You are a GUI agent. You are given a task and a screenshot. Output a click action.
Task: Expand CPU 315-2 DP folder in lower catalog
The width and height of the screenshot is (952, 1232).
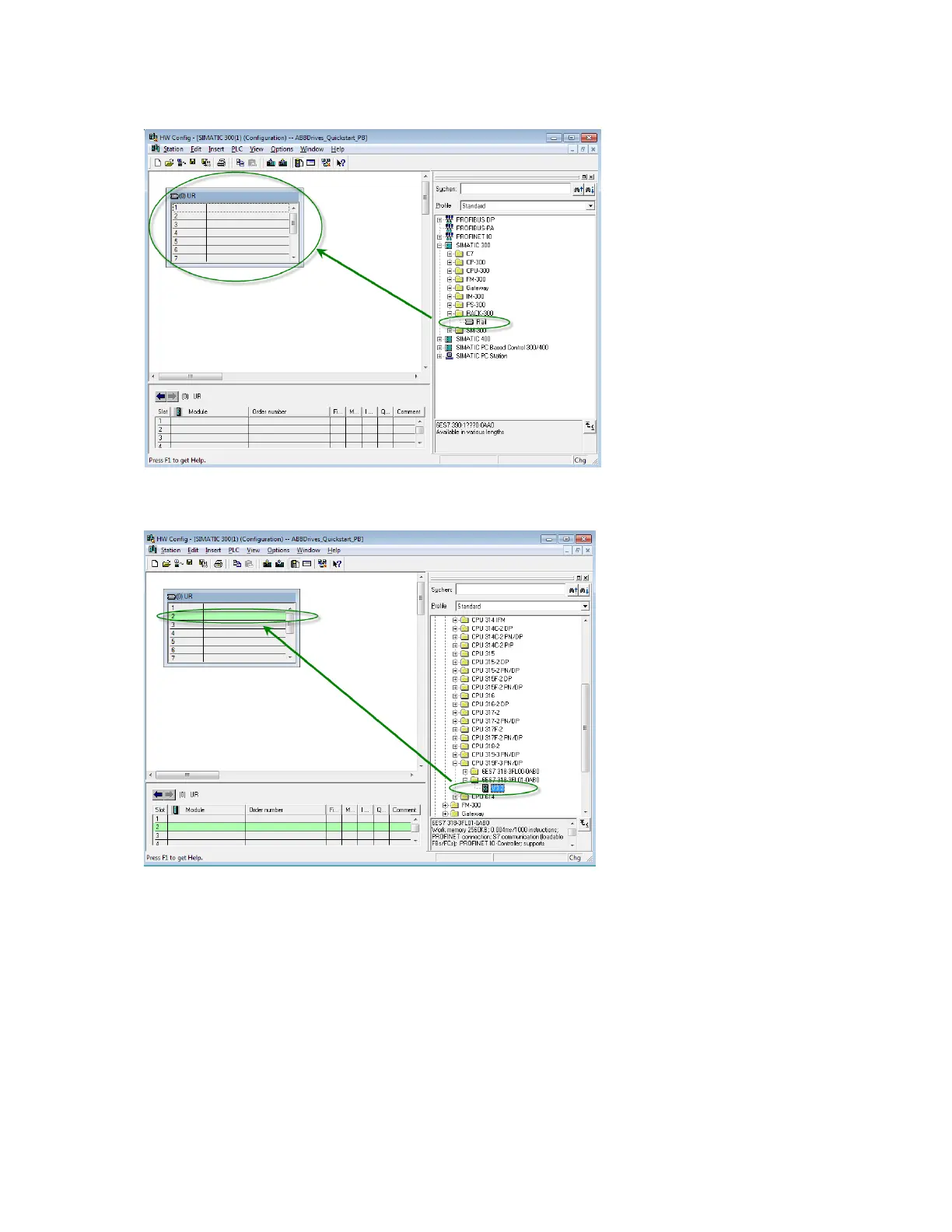(x=455, y=662)
